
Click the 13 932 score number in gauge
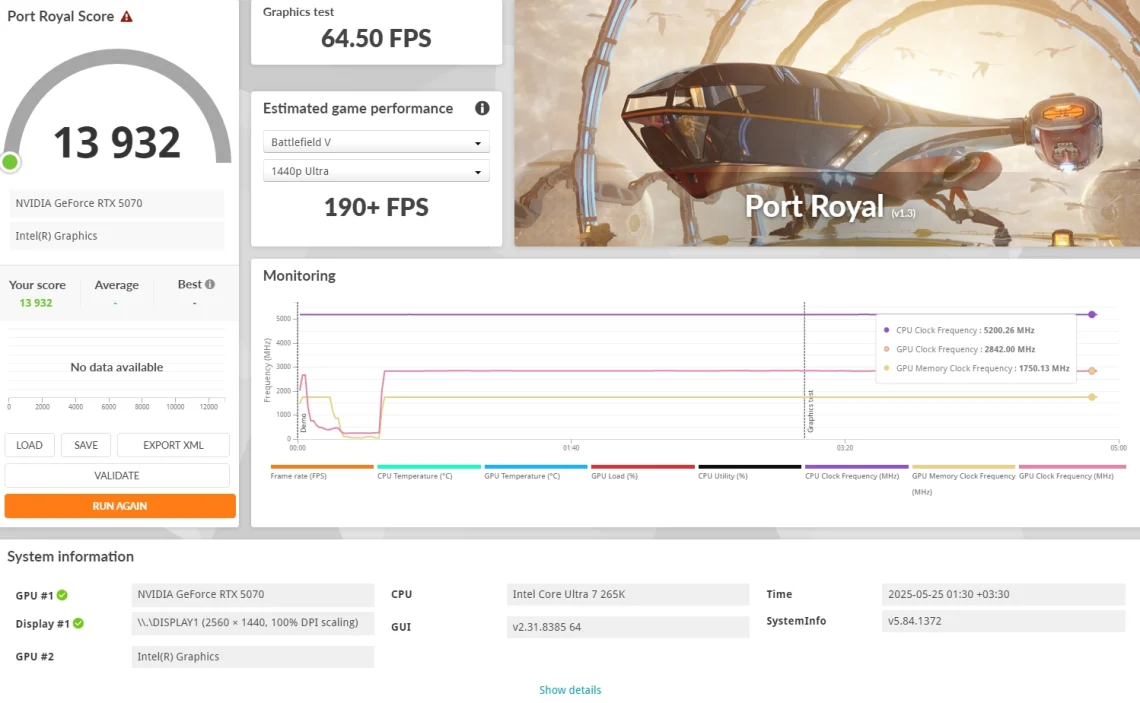pos(117,142)
